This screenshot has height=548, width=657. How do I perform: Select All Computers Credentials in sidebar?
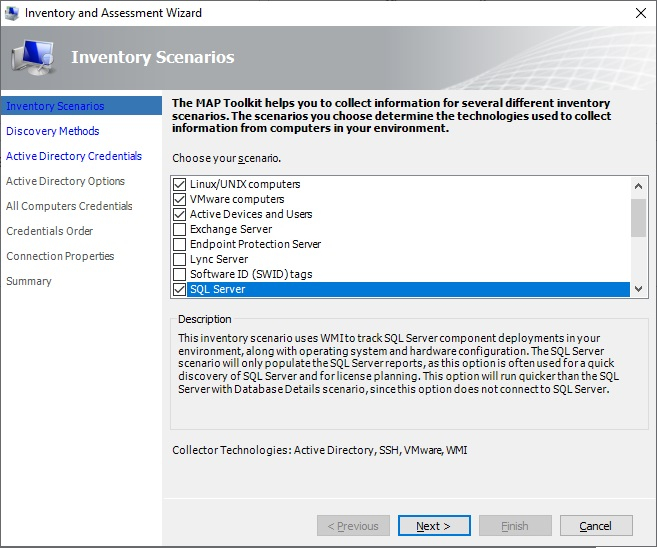coord(69,206)
